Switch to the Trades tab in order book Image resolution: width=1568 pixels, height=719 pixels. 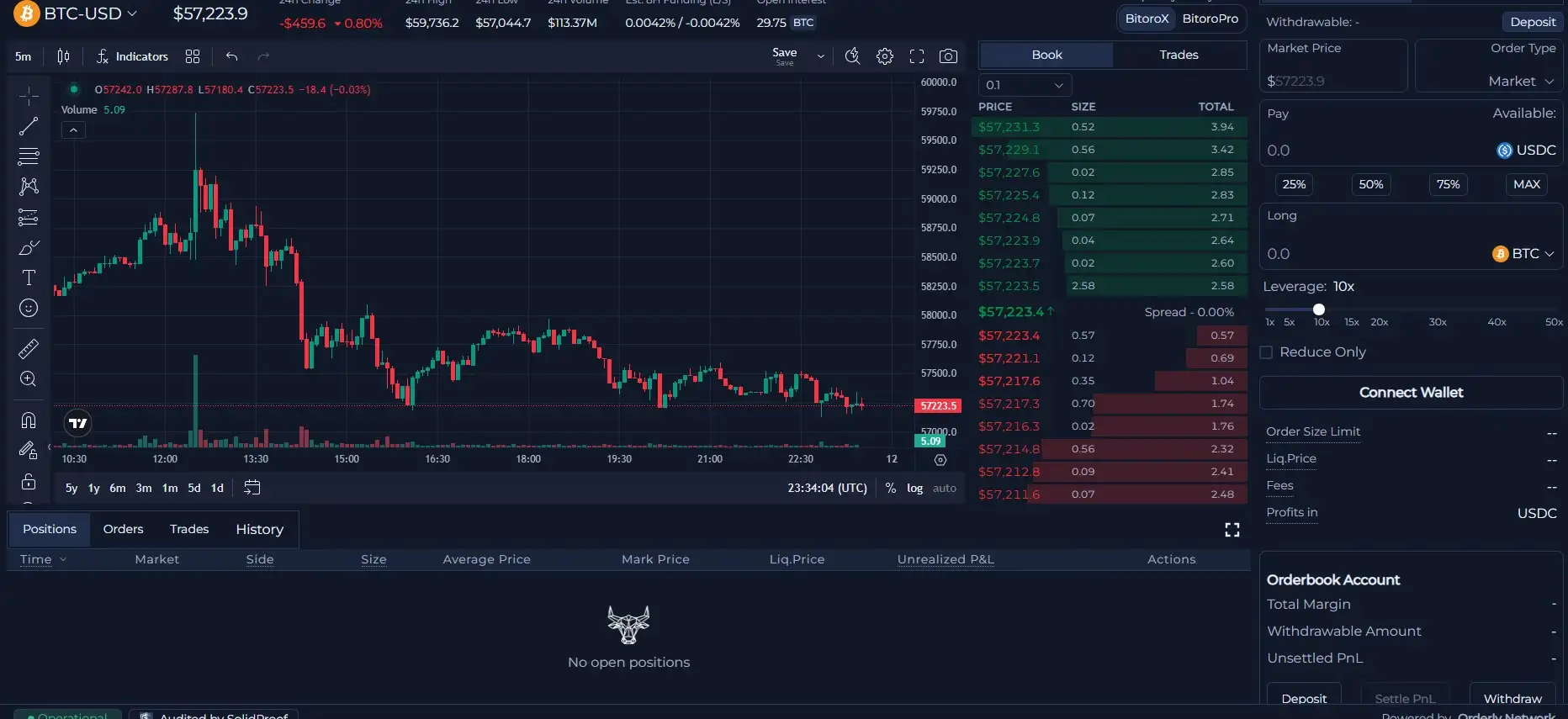coord(1179,55)
